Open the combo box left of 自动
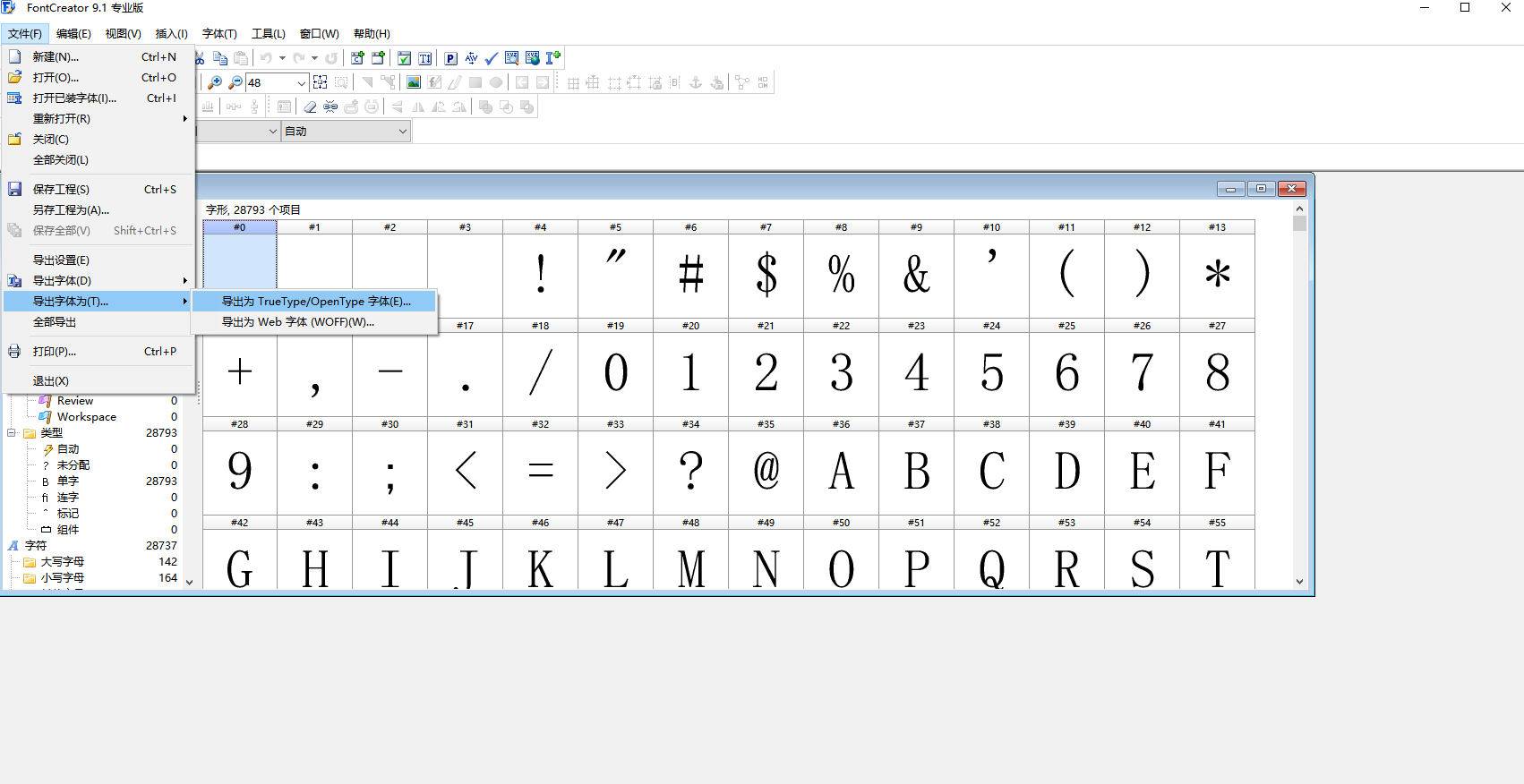 (x=273, y=131)
